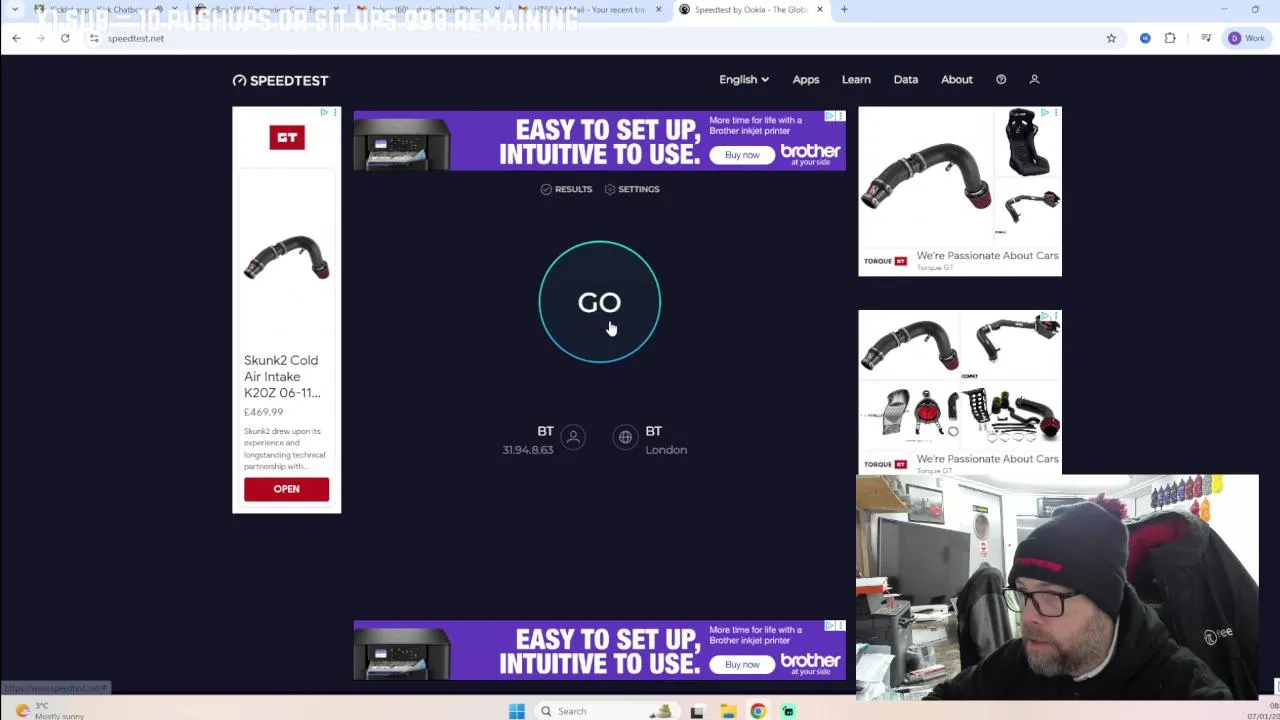The height and width of the screenshot is (720, 1280).
Task: Click OPEN on the Skunk2 ad
Action: point(286,489)
